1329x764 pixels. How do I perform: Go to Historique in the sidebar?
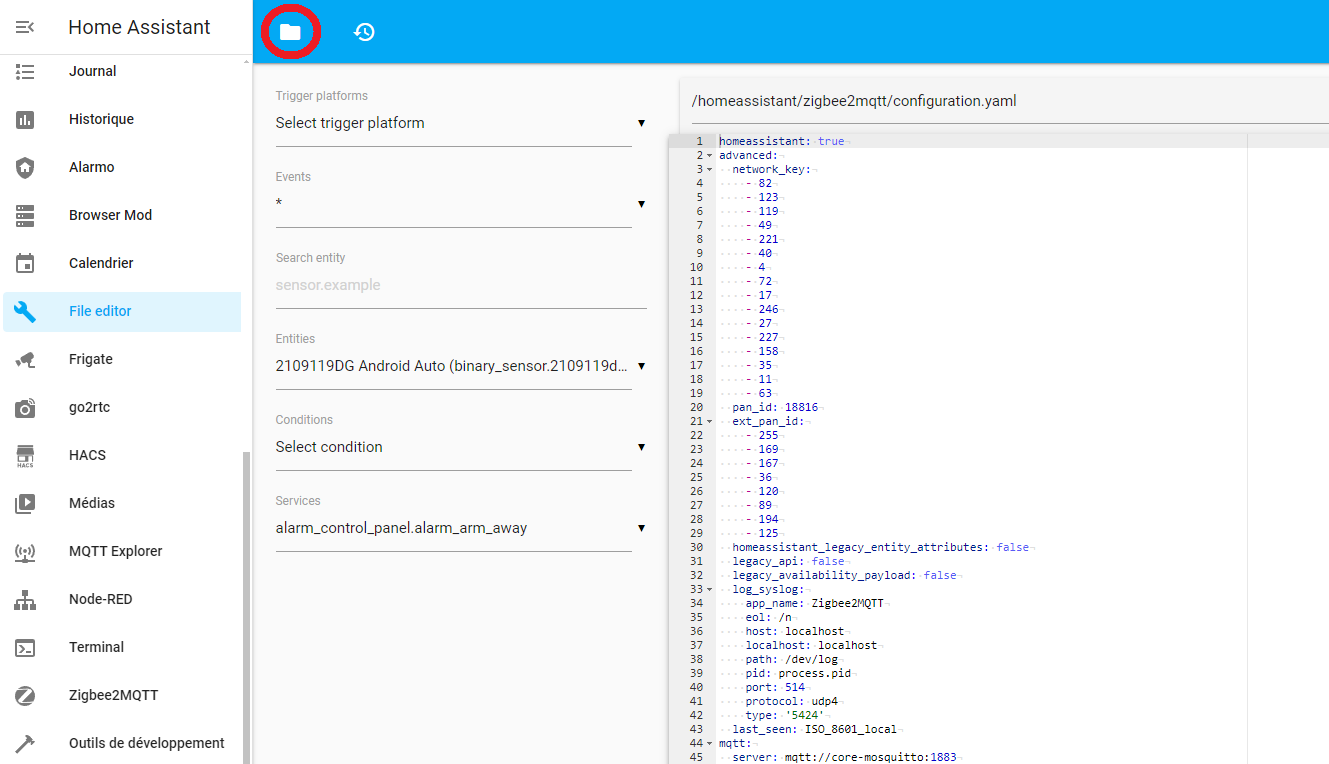(x=101, y=119)
